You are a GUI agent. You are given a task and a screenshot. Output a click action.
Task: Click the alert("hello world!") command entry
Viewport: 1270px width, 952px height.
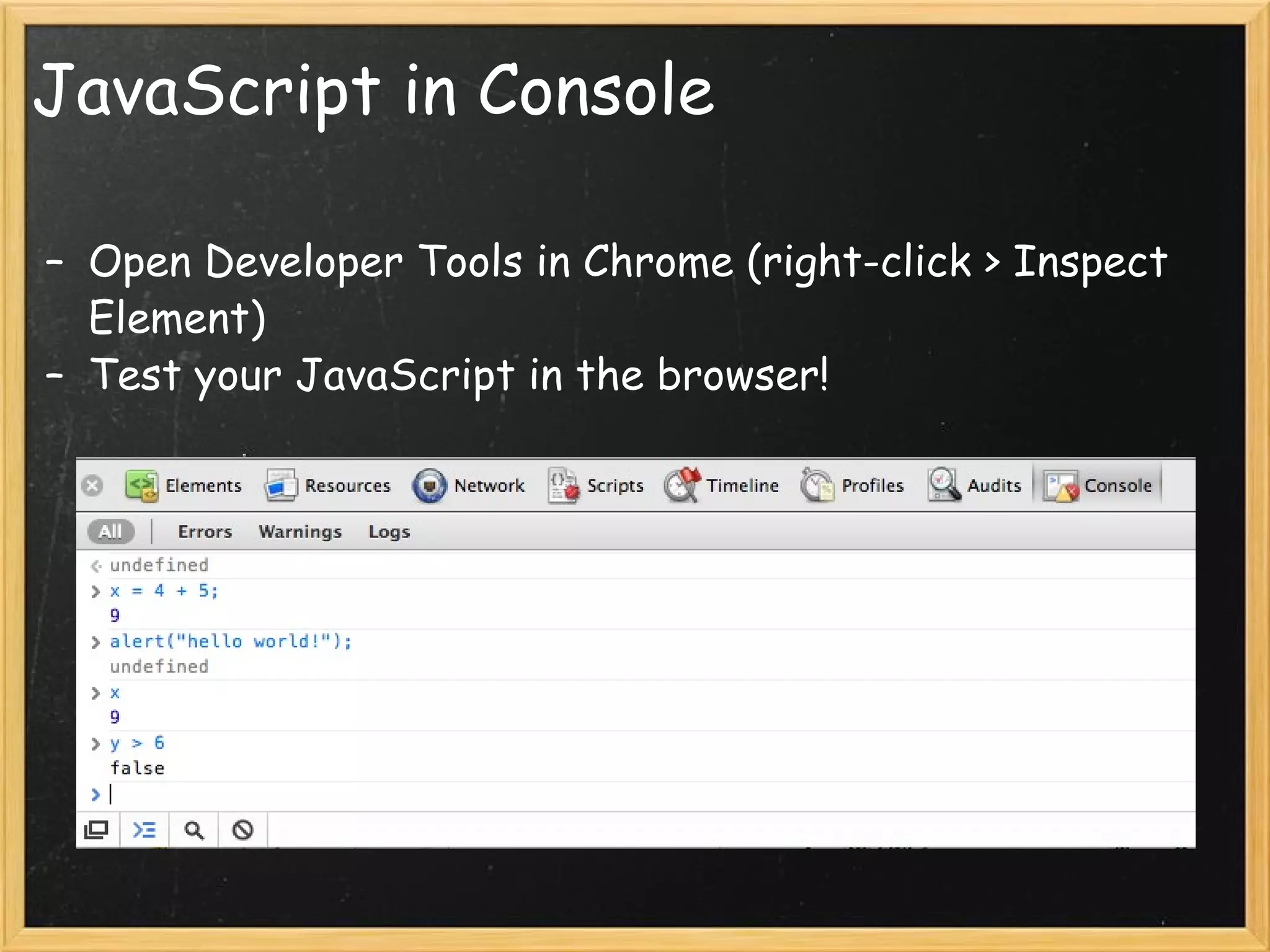231,641
